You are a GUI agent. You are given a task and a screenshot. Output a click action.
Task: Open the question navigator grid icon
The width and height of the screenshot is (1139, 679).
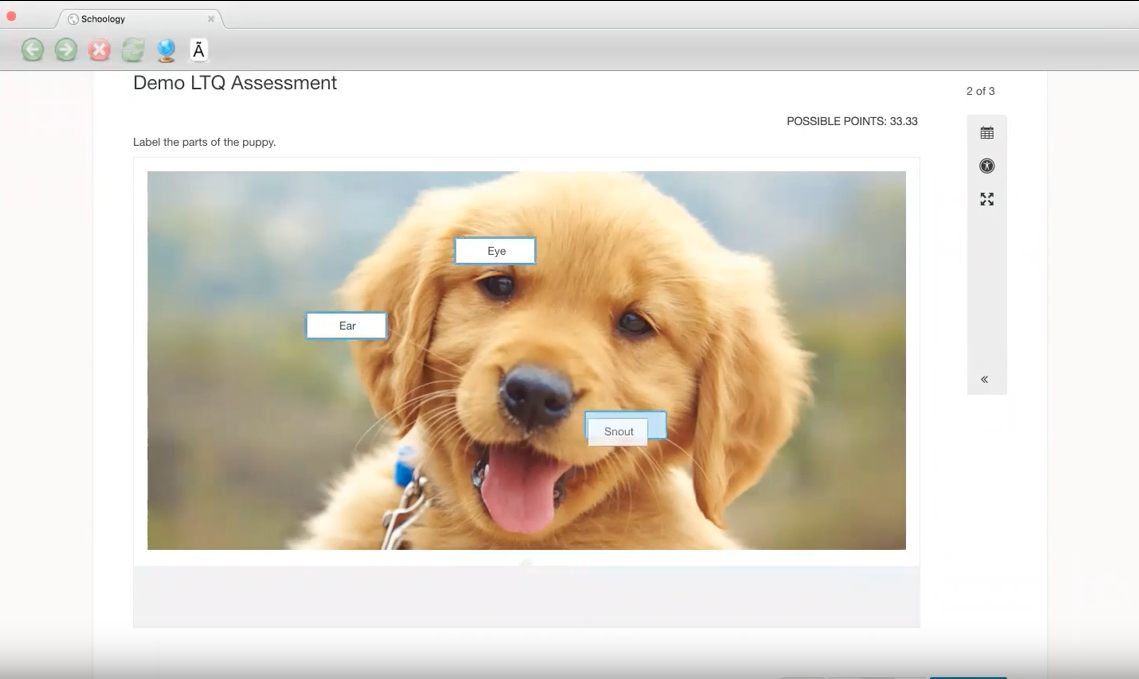click(x=987, y=133)
